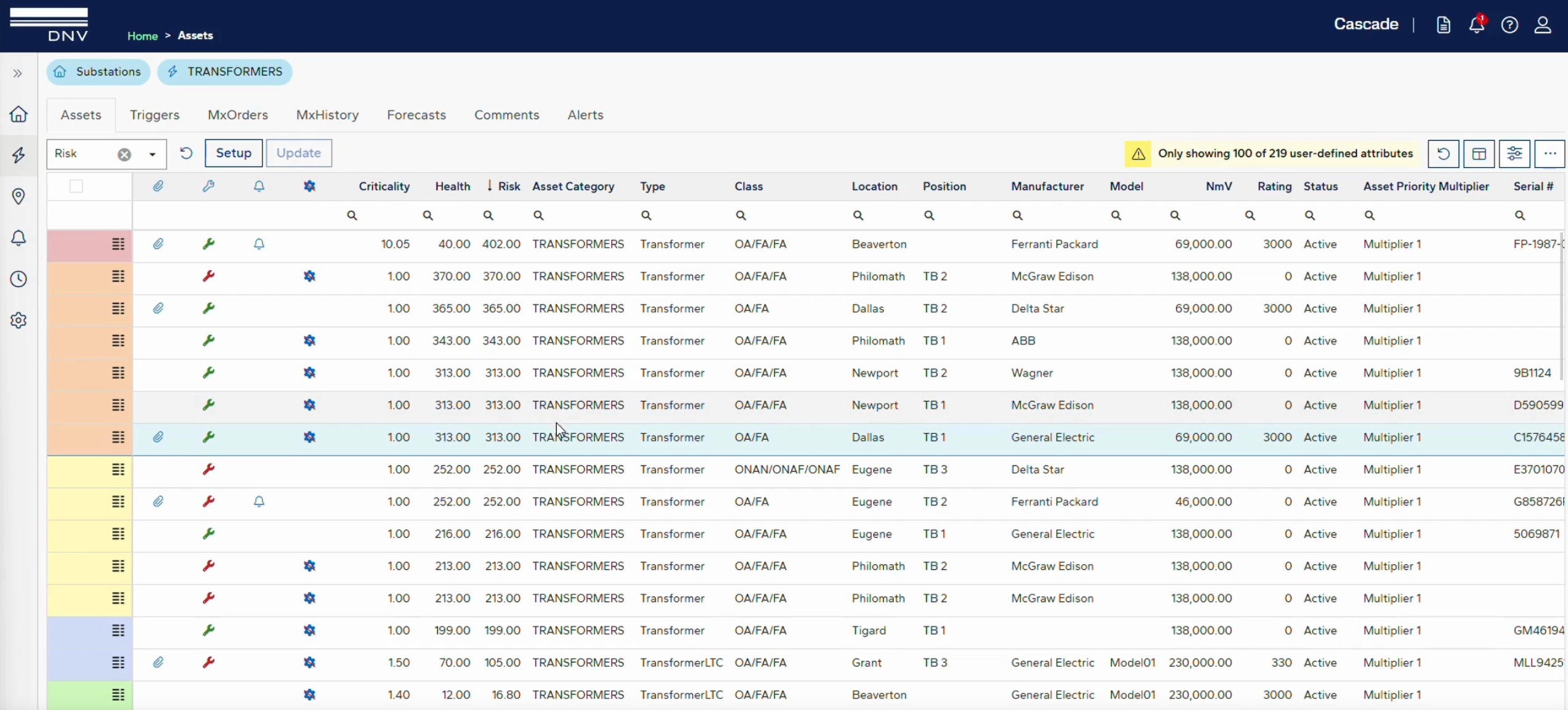Clear the Risk selection with X

[124, 154]
